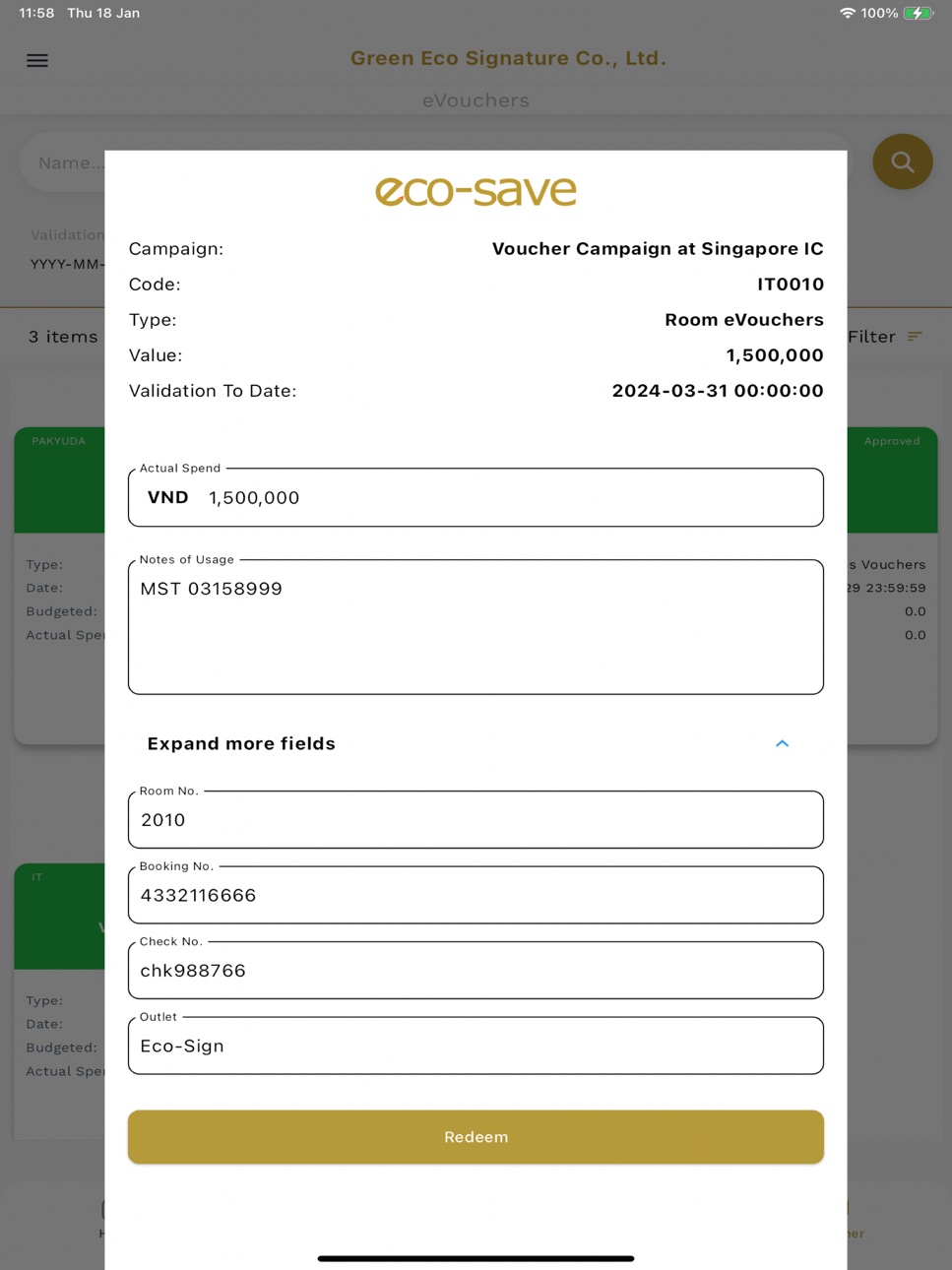
Task: Open the hamburger menu icon
Action: pos(37,61)
